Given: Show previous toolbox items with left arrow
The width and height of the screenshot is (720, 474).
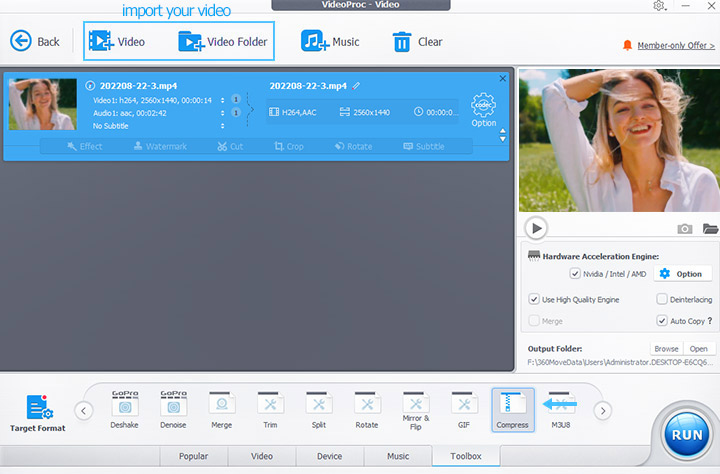Looking at the screenshot, I should coord(84,411).
